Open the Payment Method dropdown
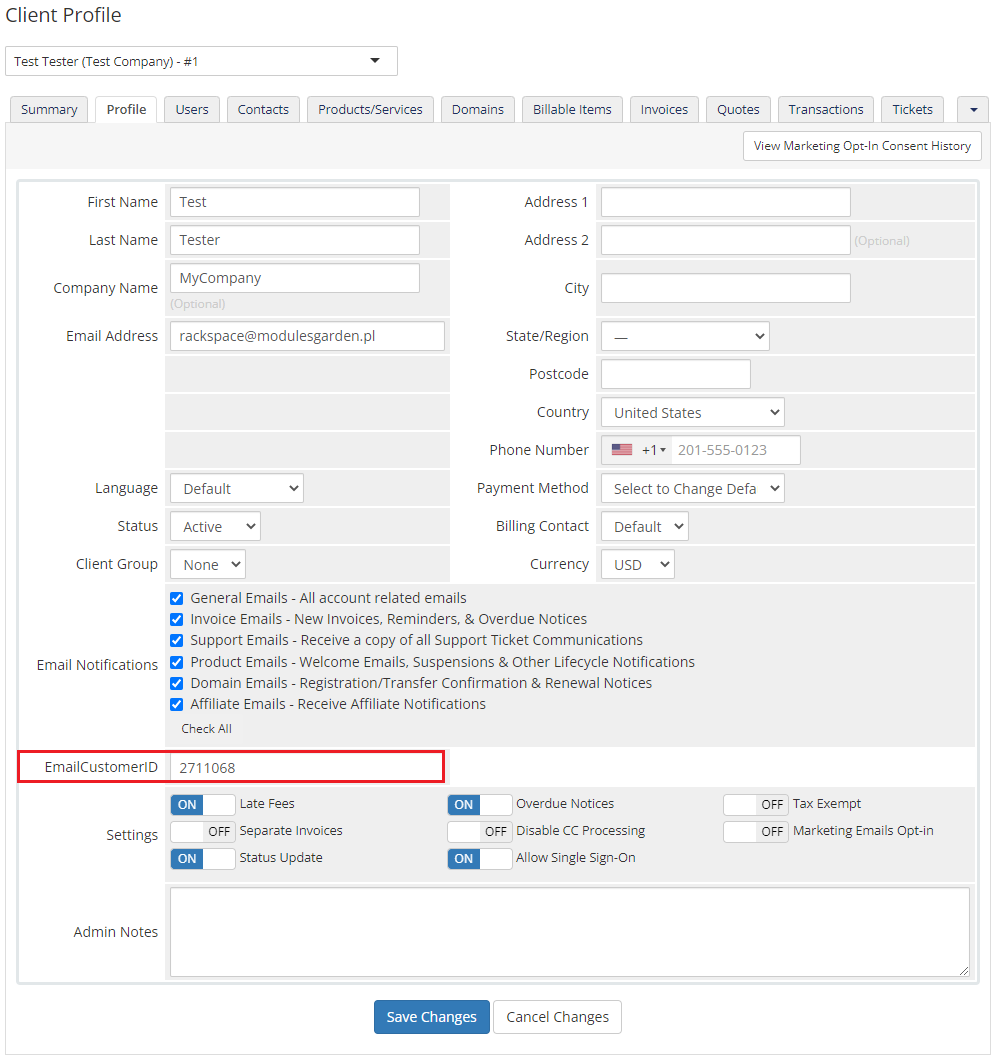The height and width of the screenshot is (1056, 998). 692,488
